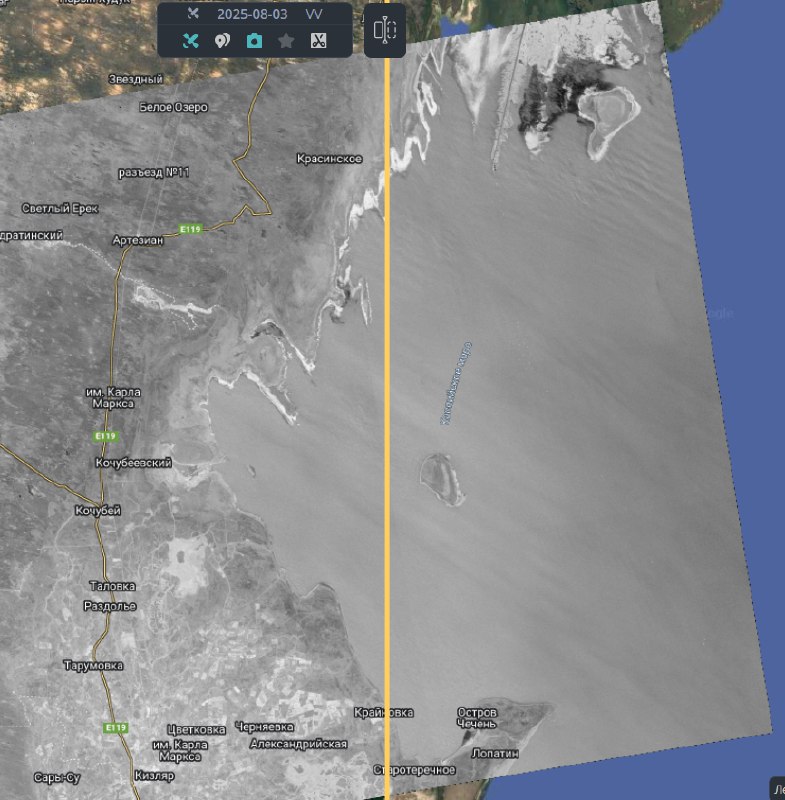Click the date 2025-08-03 in toolbar
Viewport: 785px width, 800px height.
[x=252, y=14]
